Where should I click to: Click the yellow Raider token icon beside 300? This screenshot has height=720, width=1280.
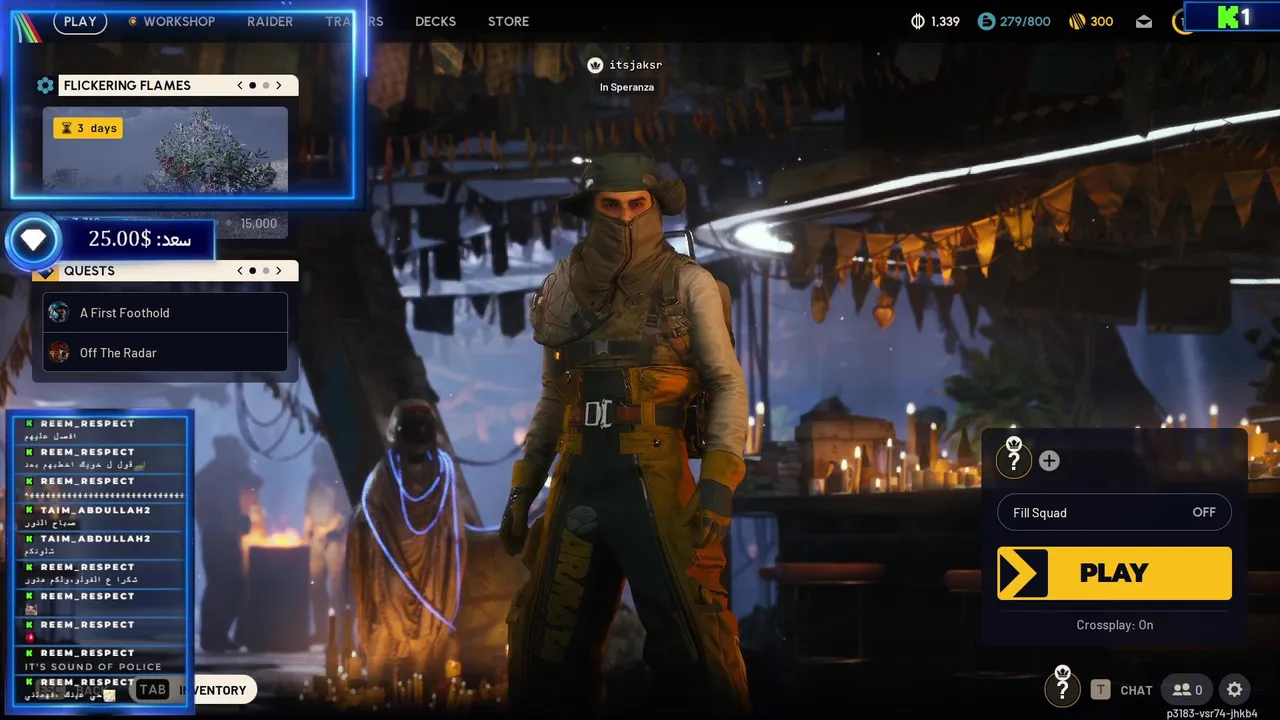1077,21
